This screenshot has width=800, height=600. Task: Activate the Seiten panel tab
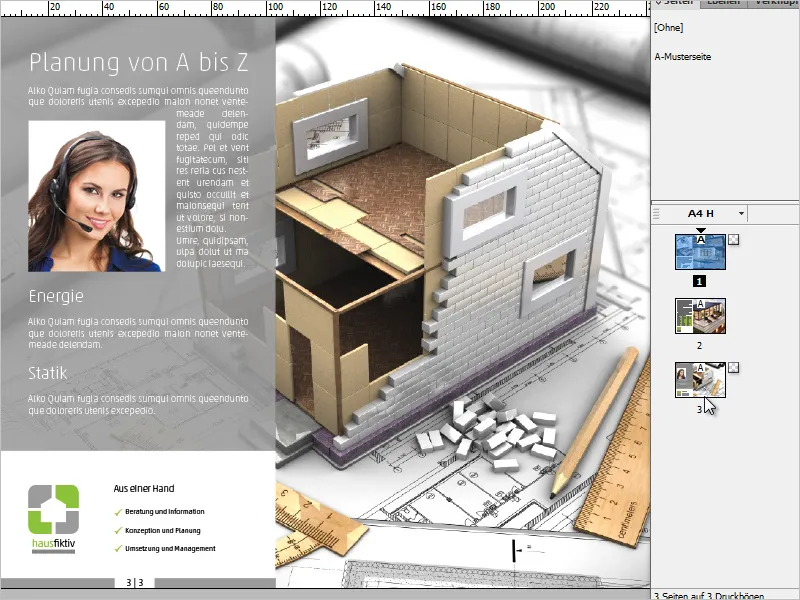coord(675,3)
